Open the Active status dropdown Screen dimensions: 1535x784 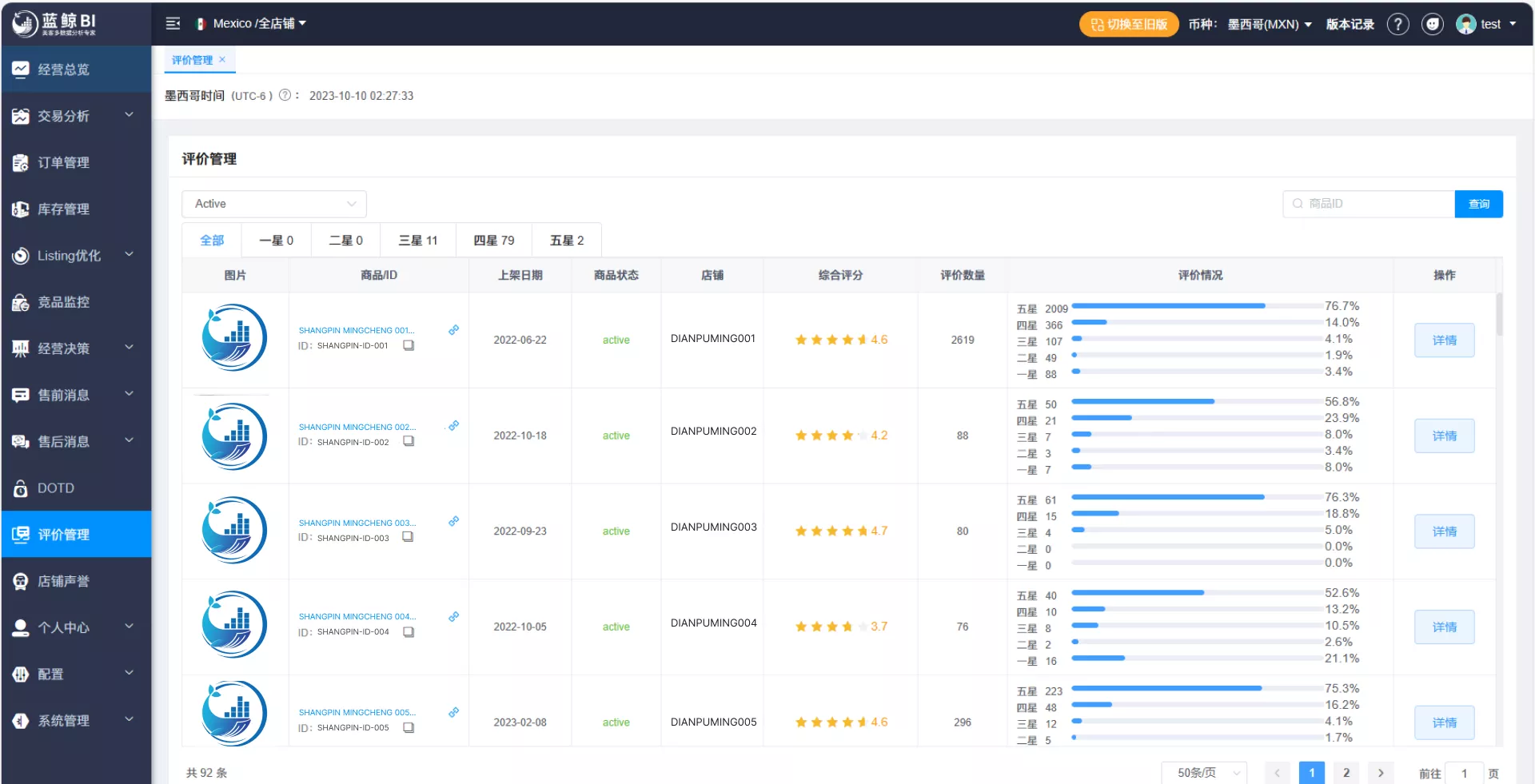point(274,204)
